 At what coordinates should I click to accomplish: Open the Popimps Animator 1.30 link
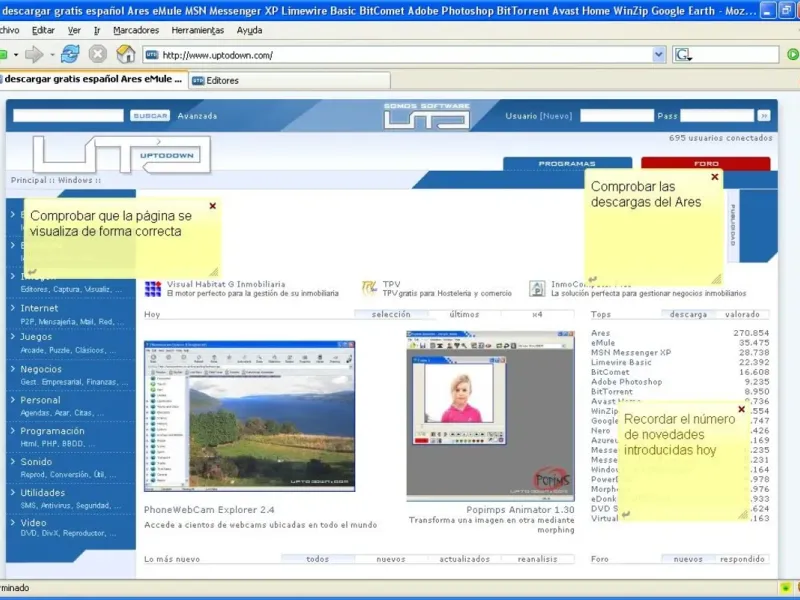click(520, 510)
